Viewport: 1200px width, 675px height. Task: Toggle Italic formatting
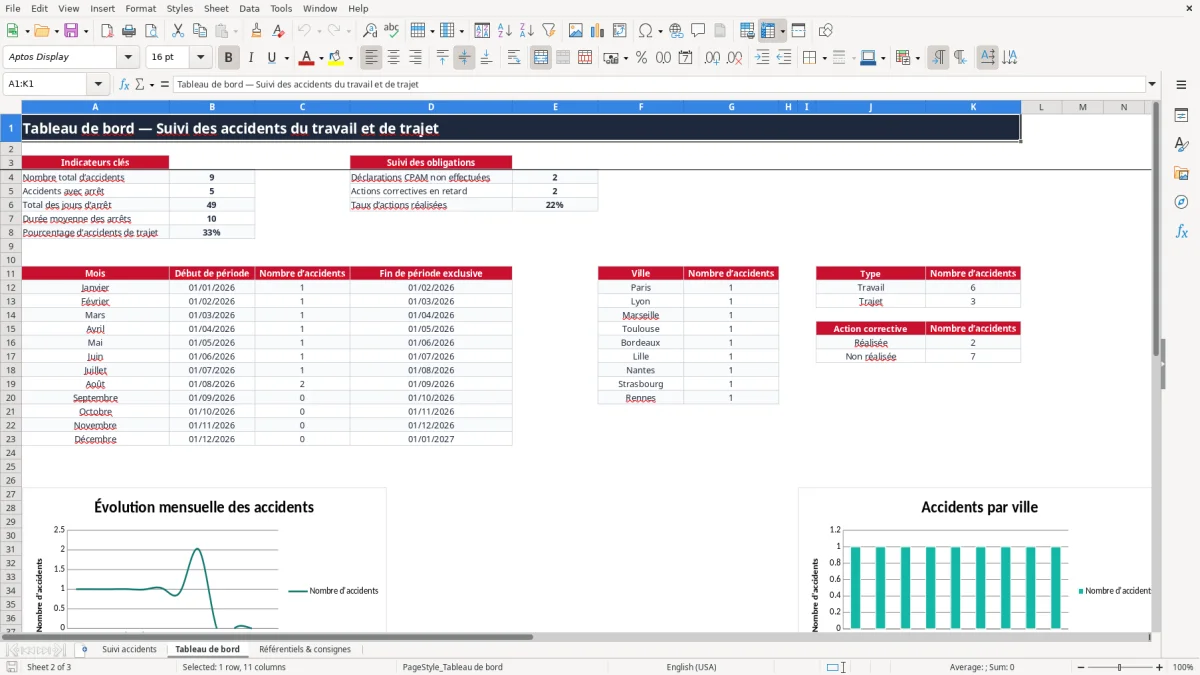point(251,57)
